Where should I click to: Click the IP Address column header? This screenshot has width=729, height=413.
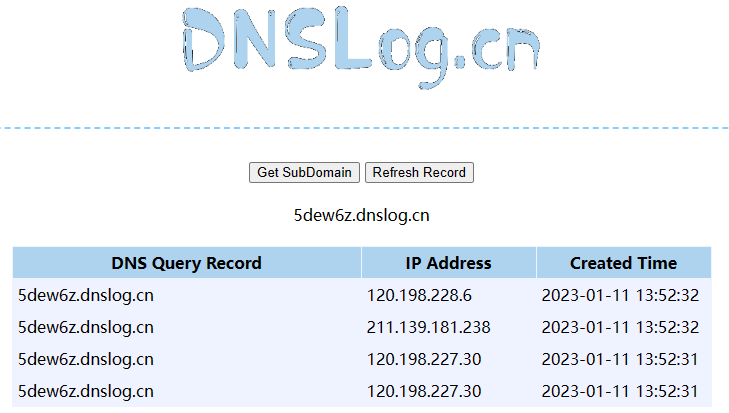(x=448, y=263)
